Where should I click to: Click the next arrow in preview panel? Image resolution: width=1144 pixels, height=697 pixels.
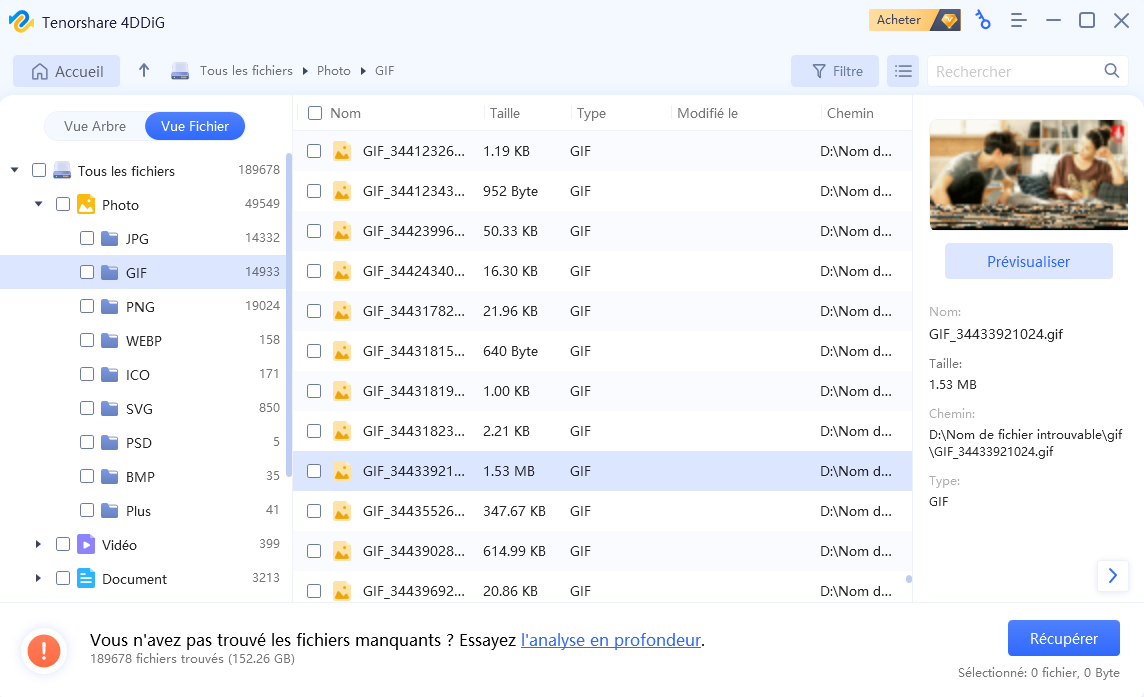click(1113, 576)
